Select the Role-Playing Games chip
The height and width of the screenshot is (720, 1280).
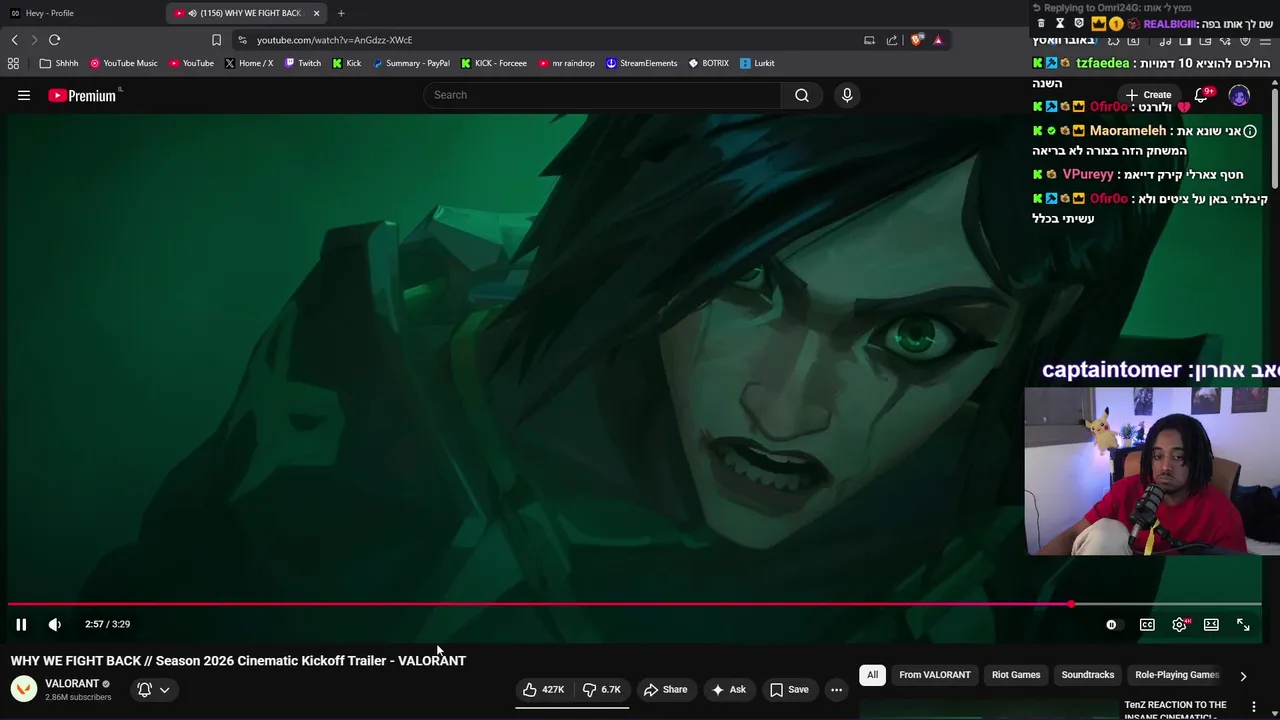(x=1177, y=675)
